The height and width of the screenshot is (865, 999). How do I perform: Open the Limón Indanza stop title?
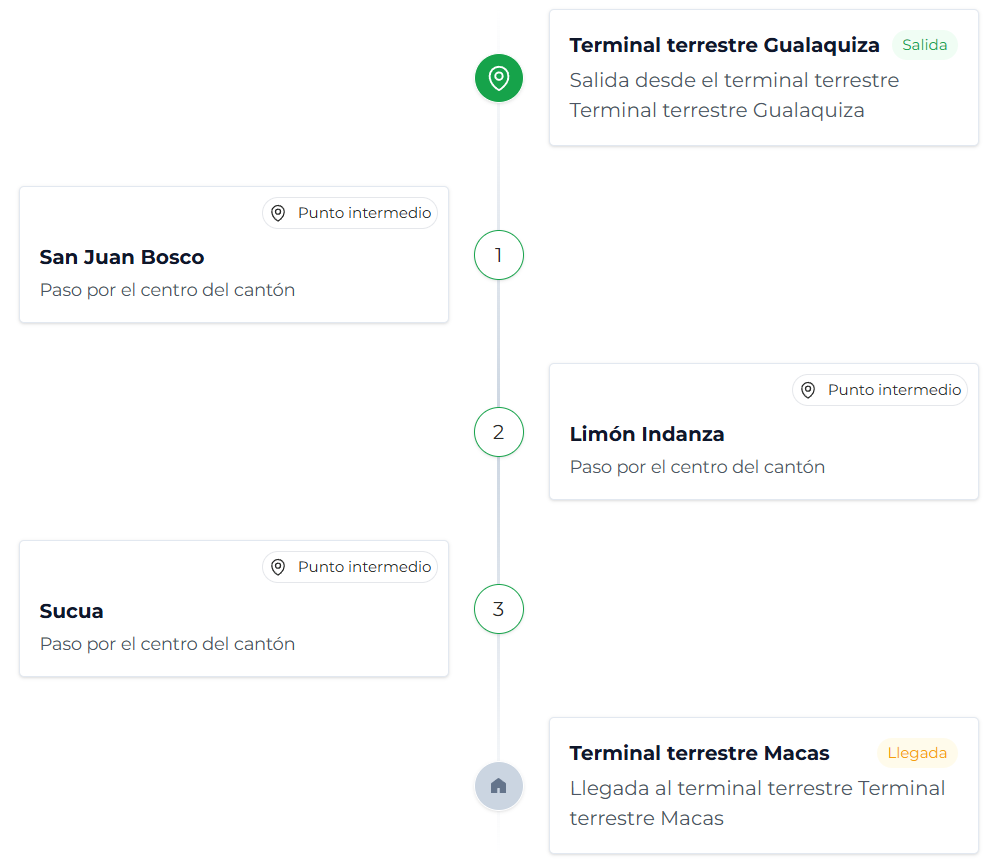click(647, 434)
